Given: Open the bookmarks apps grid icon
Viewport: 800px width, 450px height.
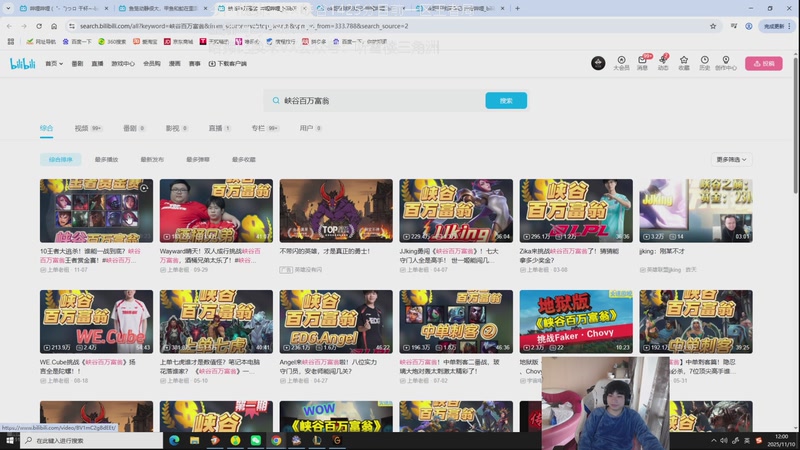Looking at the screenshot, I should click(11, 41).
